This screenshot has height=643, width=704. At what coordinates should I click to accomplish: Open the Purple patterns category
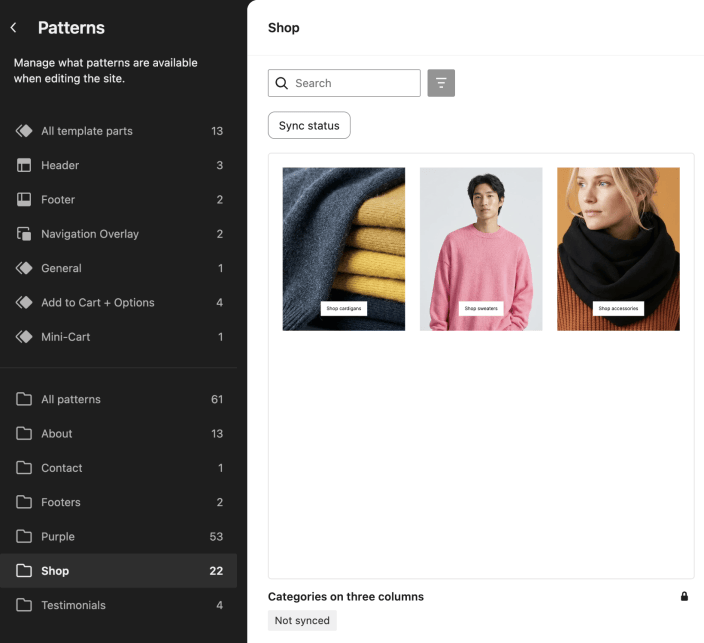pyautogui.click(x=119, y=536)
